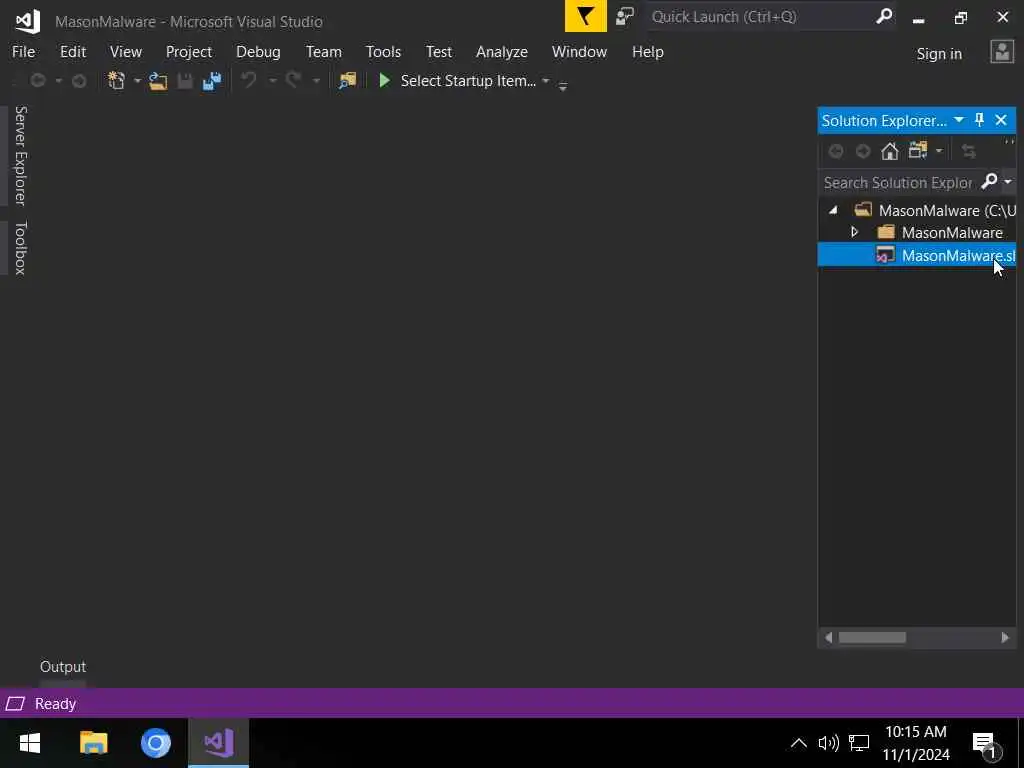The image size is (1024, 768).
Task: Open the Edit menu
Action: click(73, 52)
